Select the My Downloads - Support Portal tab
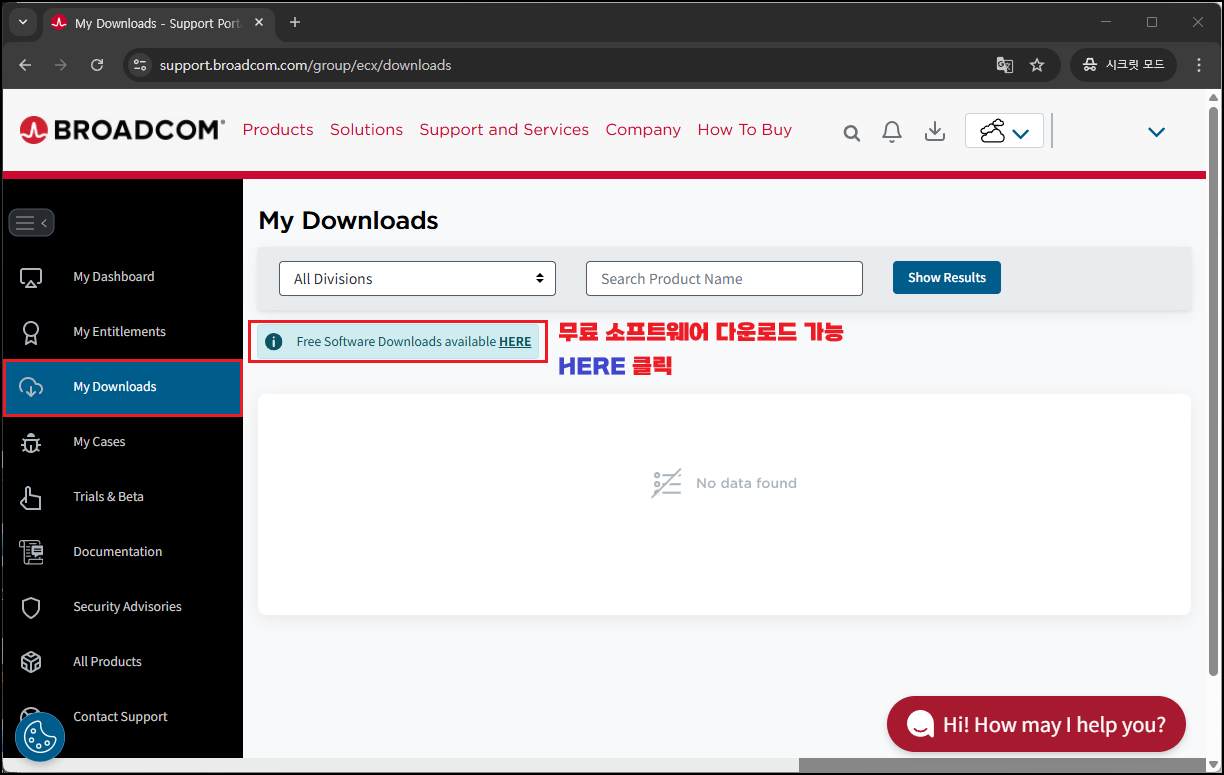 coord(160,22)
